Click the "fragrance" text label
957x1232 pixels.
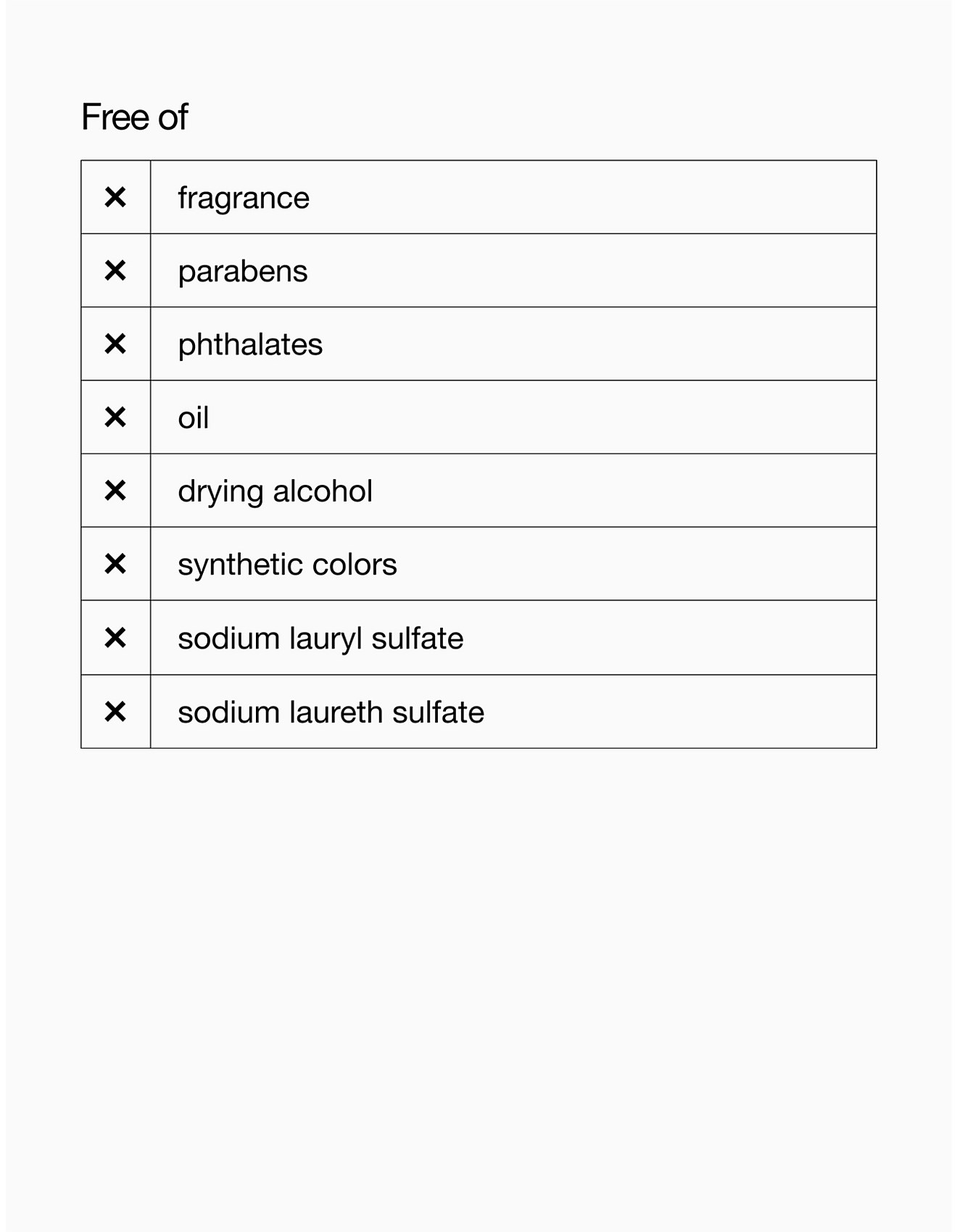point(244,198)
